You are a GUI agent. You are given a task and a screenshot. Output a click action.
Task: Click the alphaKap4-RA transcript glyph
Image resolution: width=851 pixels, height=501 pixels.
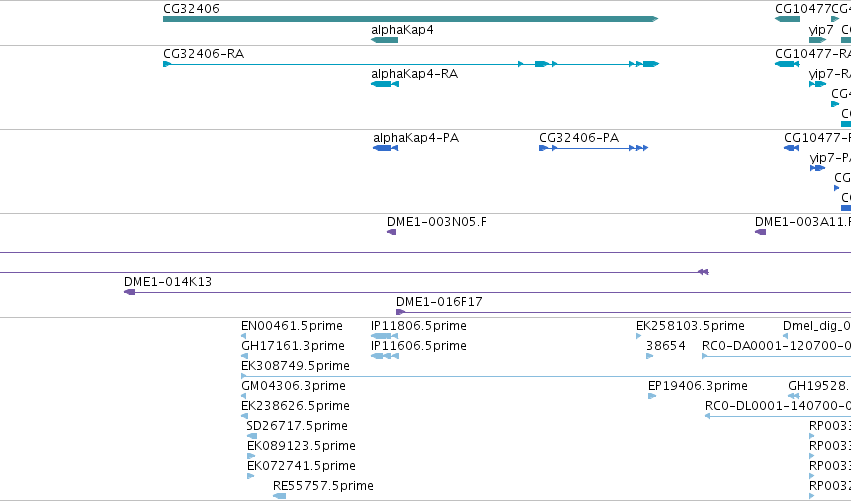pyautogui.click(x=385, y=84)
